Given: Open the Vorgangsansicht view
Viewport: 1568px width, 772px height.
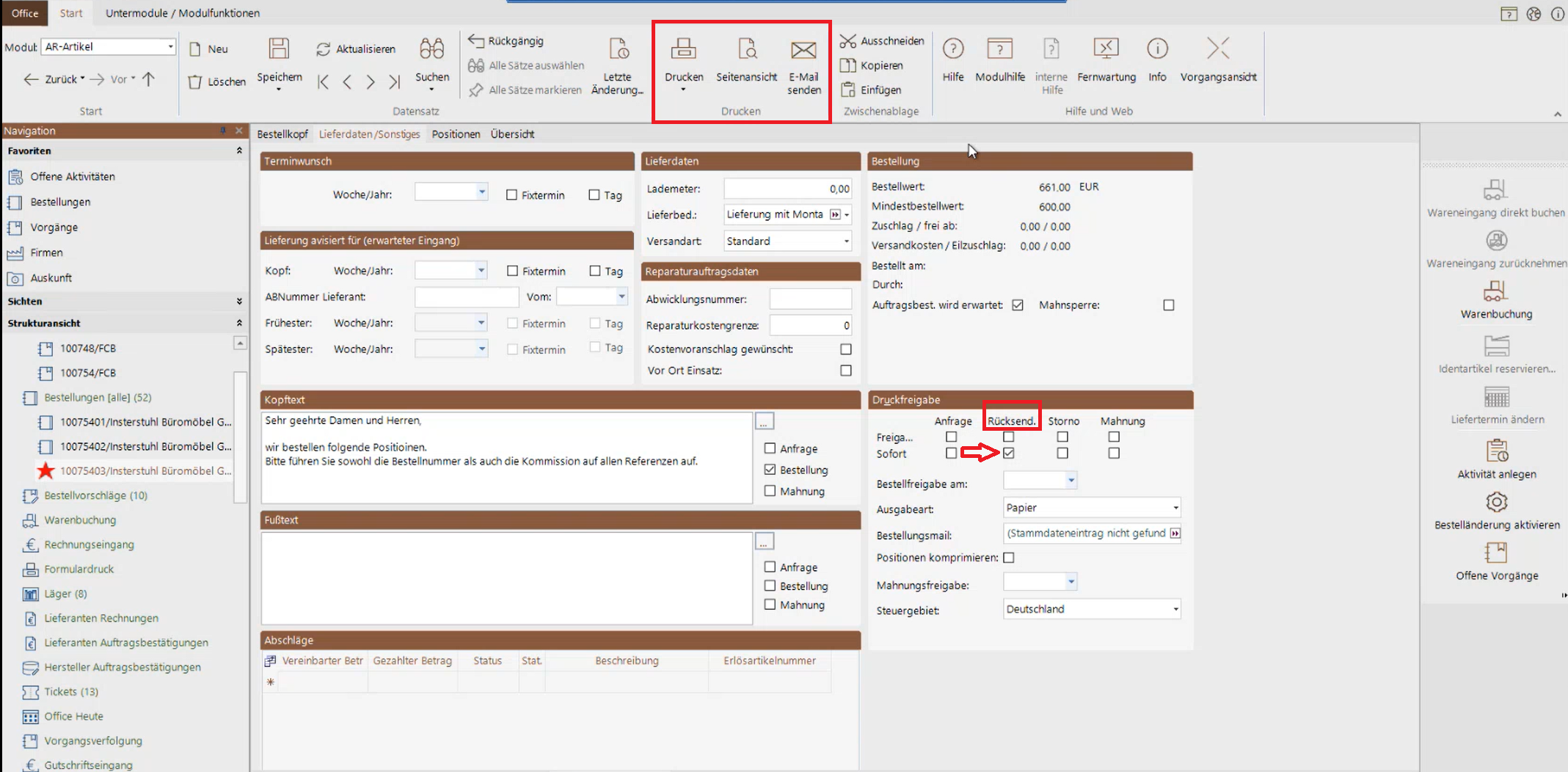Looking at the screenshot, I should click(1218, 49).
